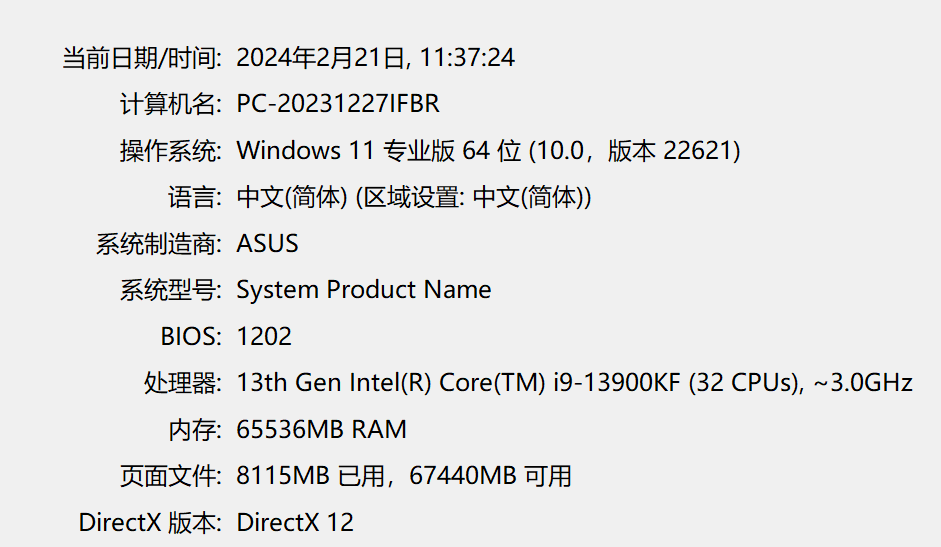Click the BIOS version value 1202
Viewport: 941px width, 547px height.
pyautogui.click(x=264, y=336)
